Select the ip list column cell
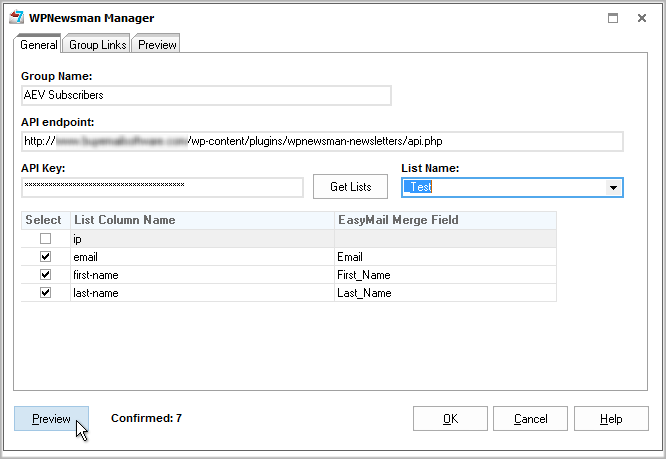This screenshot has width=666, height=459. [x=202, y=239]
